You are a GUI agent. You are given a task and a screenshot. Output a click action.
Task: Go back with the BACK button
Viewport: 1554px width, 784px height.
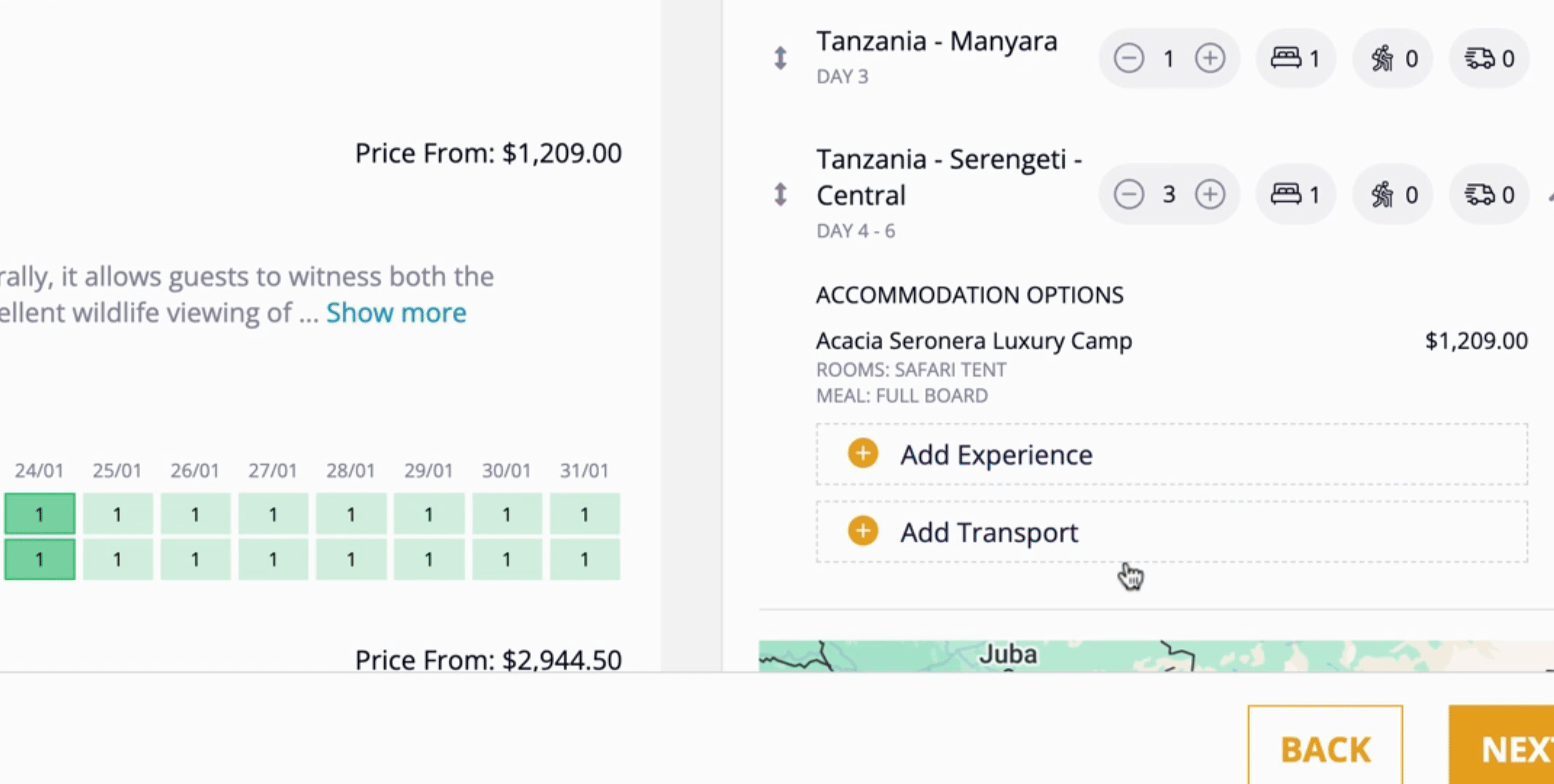pyautogui.click(x=1325, y=746)
